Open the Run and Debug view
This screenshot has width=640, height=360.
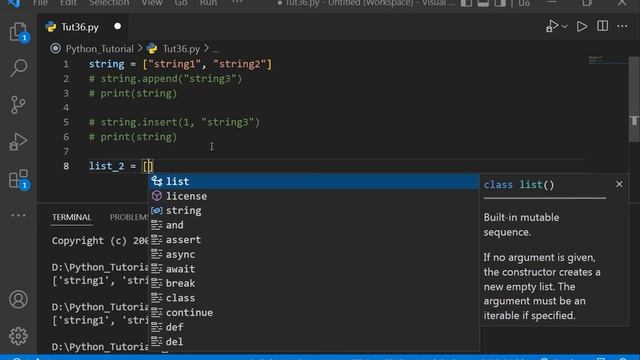pyautogui.click(x=18, y=142)
